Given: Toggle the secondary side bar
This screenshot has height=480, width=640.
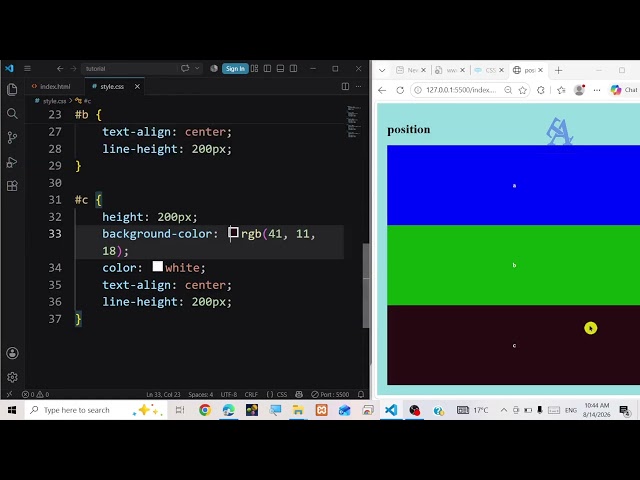Looking at the screenshot, I should [x=293, y=69].
